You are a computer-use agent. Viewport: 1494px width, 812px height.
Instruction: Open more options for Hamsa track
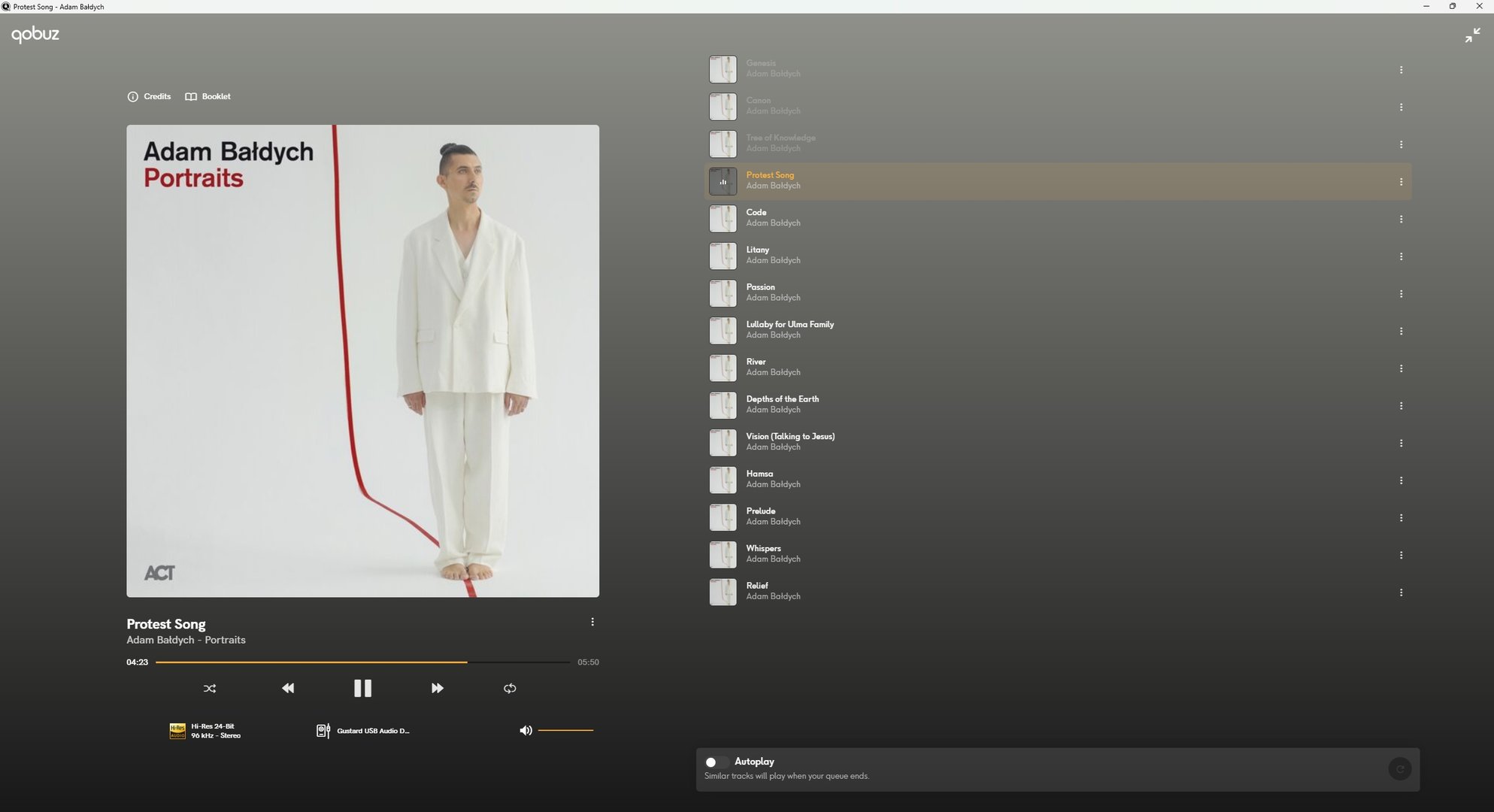pyautogui.click(x=1401, y=480)
